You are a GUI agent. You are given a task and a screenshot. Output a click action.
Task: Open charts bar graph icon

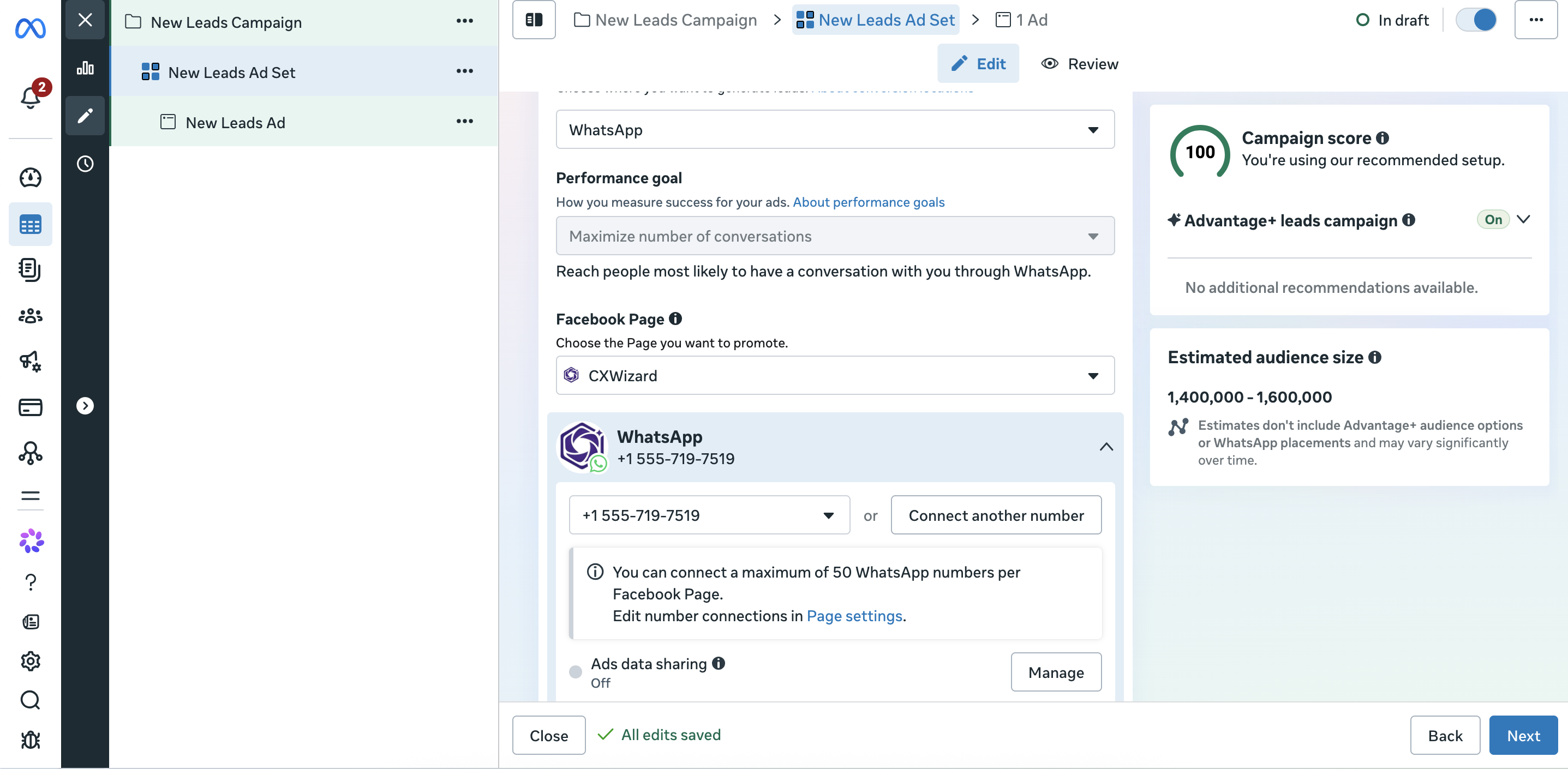pyautogui.click(x=85, y=68)
